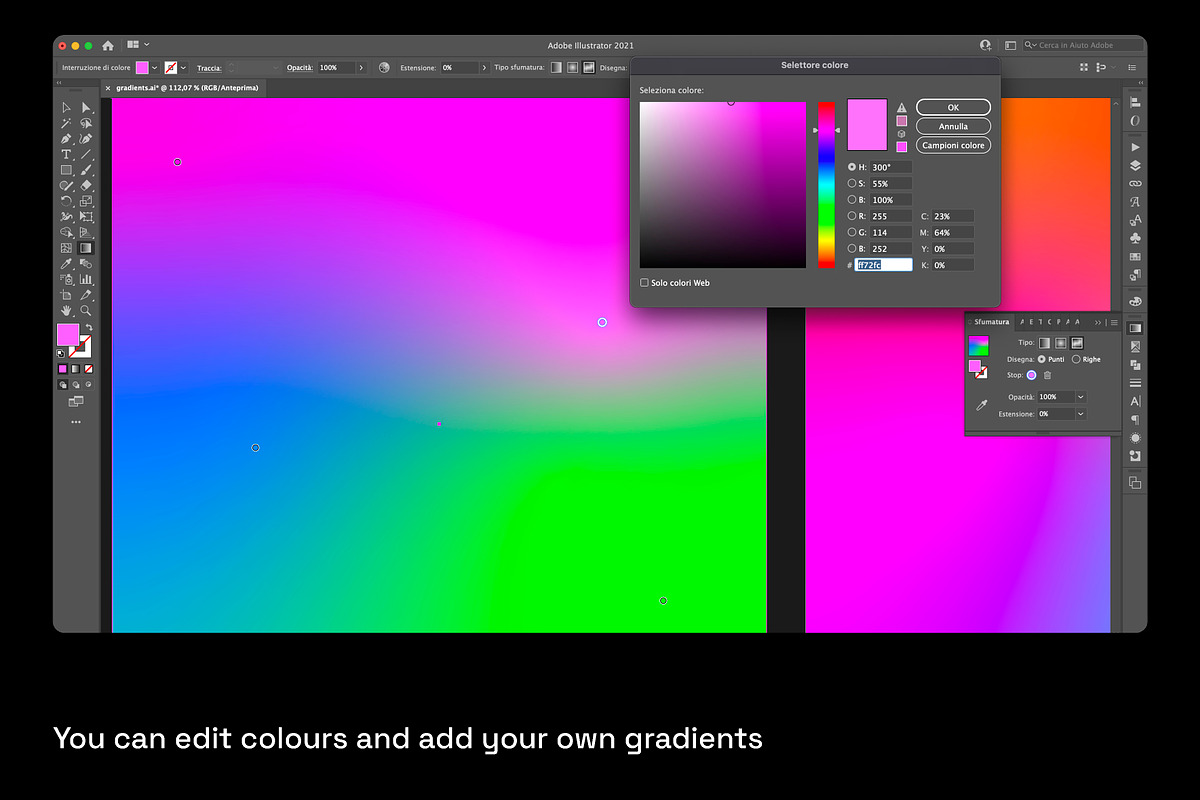Pick the Eyedropper tool in left toolbar

(x=66, y=264)
